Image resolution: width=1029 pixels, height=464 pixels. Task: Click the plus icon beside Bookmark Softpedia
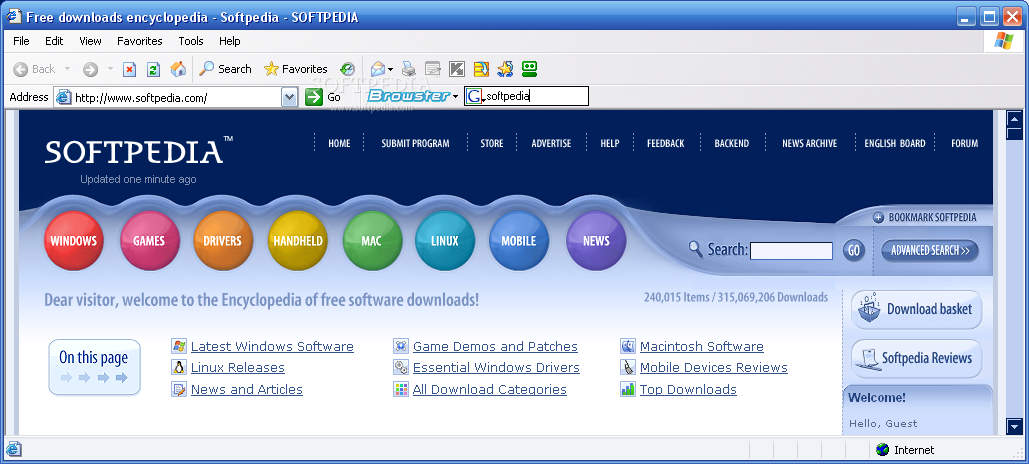click(x=879, y=217)
